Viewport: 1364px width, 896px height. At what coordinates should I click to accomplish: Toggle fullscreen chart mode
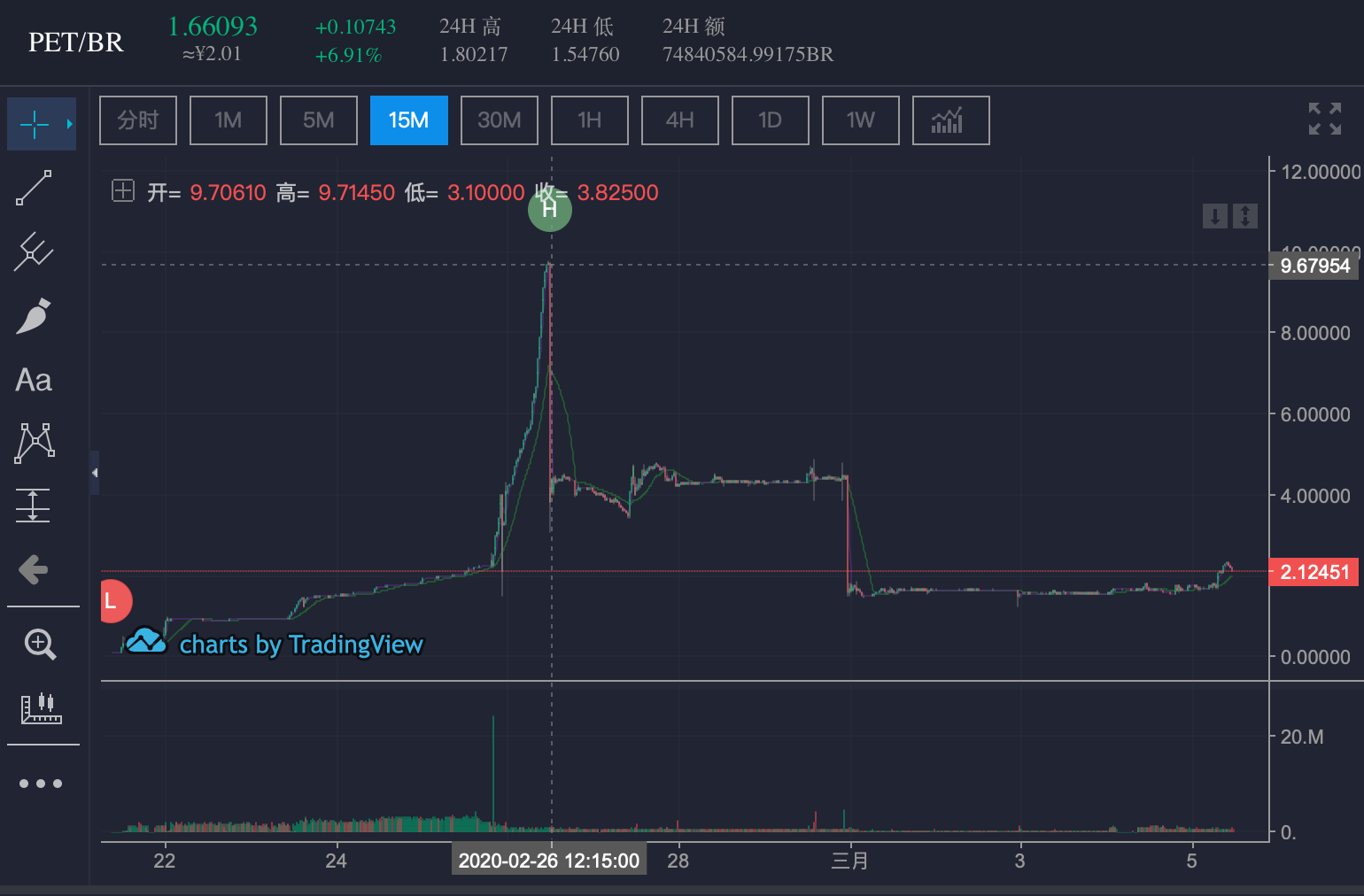tap(1324, 119)
